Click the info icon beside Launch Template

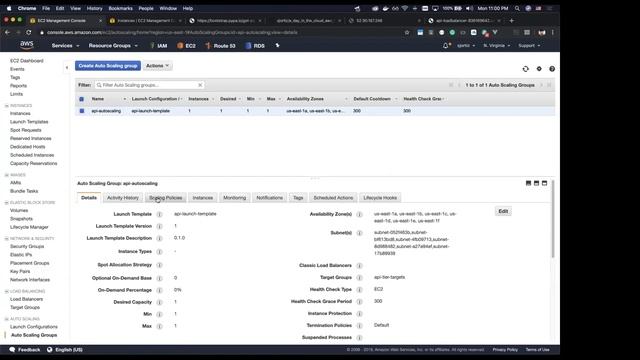[160, 214]
